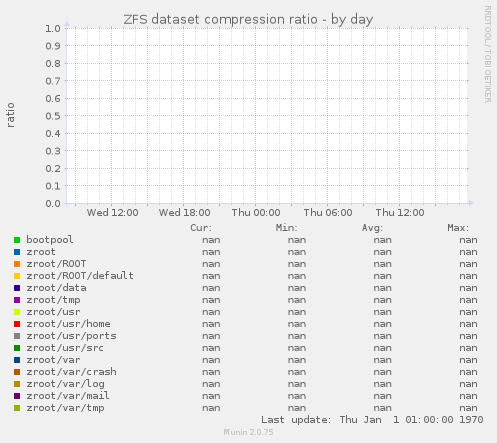Click the orange zroot/ROOT legend swatch
This screenshot has height=443, width=497.
[17, 264]
